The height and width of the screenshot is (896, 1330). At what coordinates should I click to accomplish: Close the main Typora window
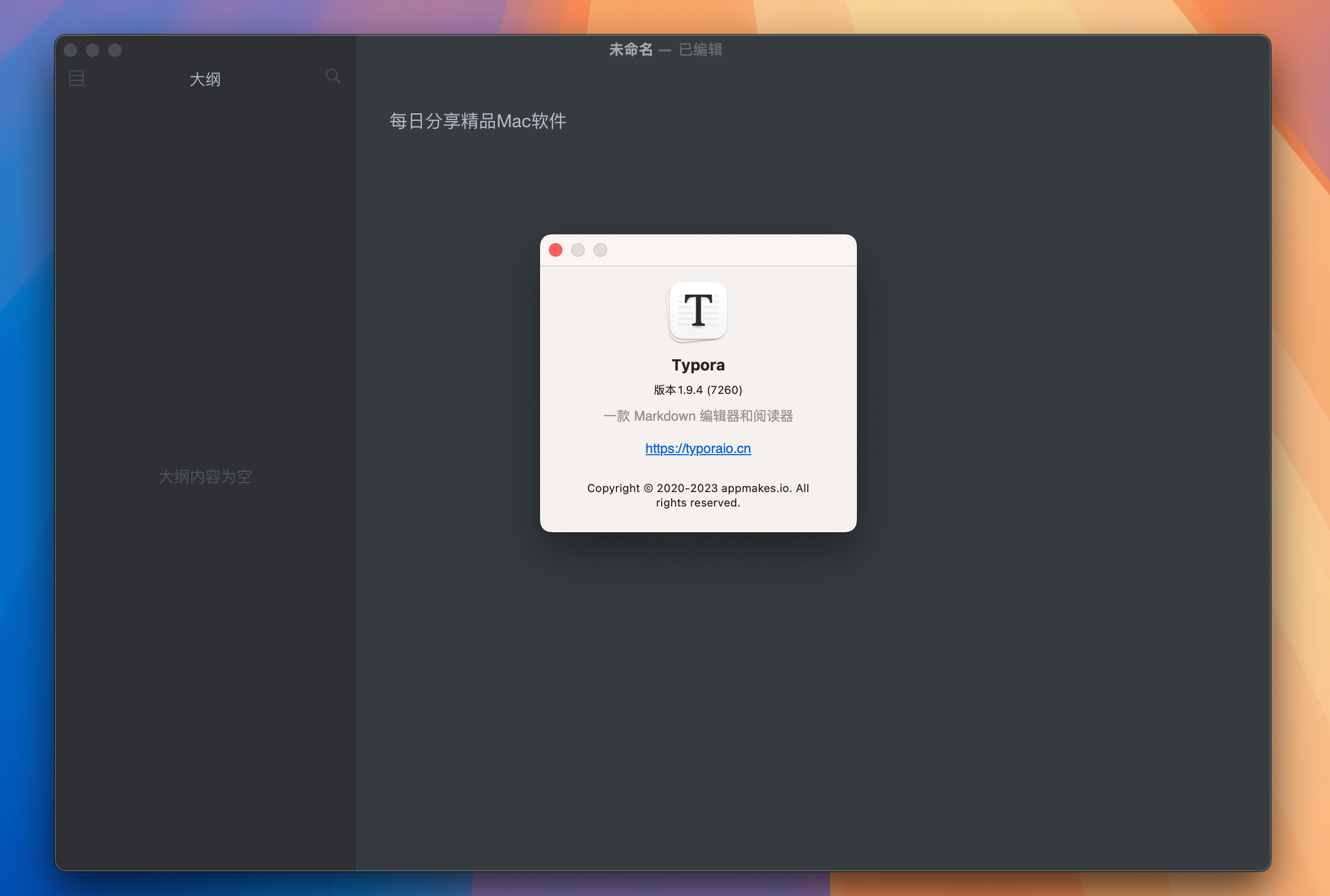[x=70, y=50]
